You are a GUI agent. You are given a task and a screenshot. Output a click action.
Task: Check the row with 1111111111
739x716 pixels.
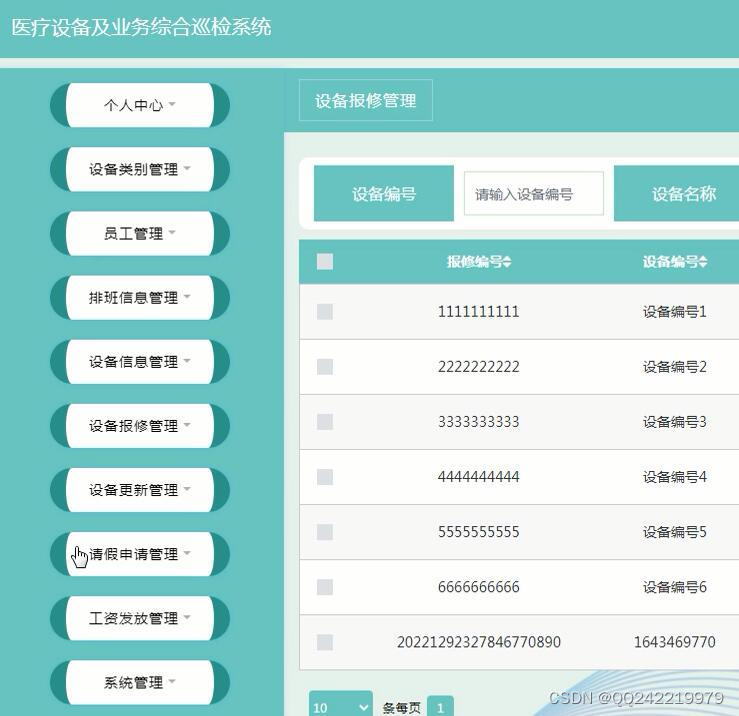click(x=325, y=312)
